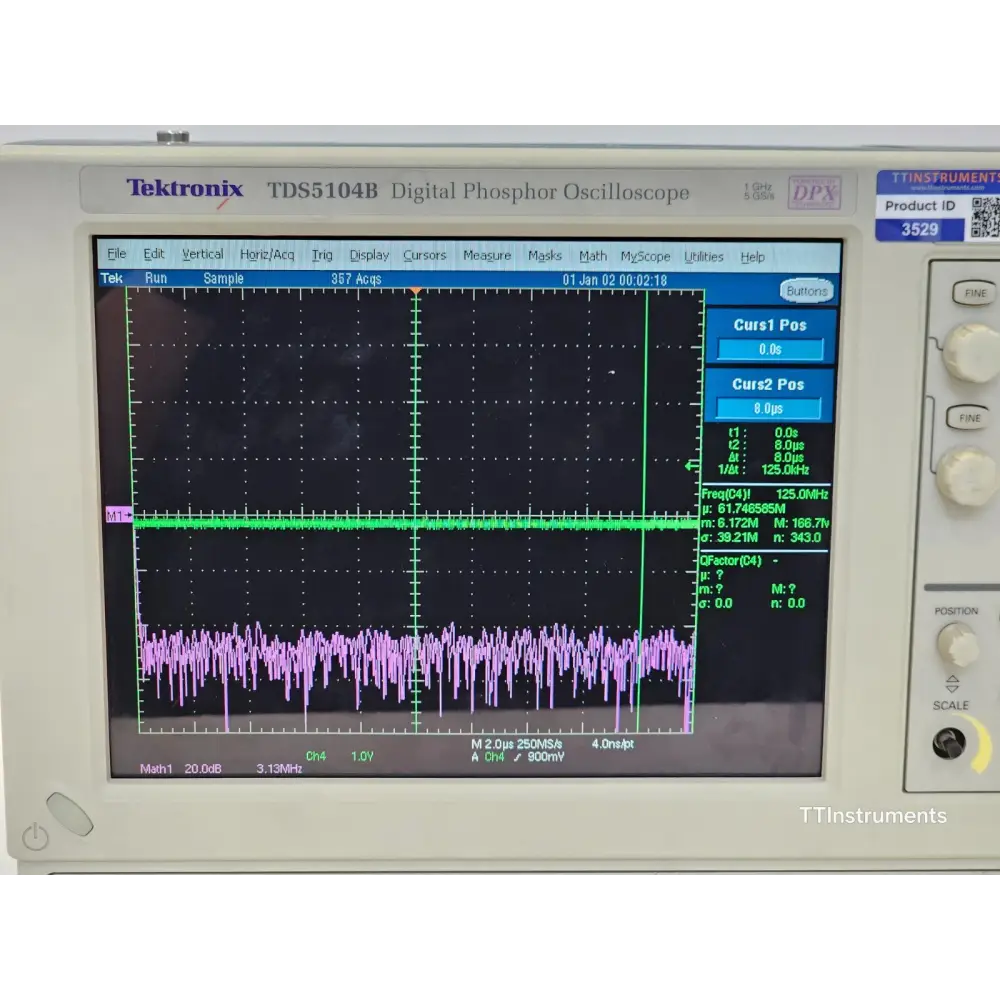Open the Display menu
Viewport: 1000px width, 1000px height.
[x=369, y=255]
